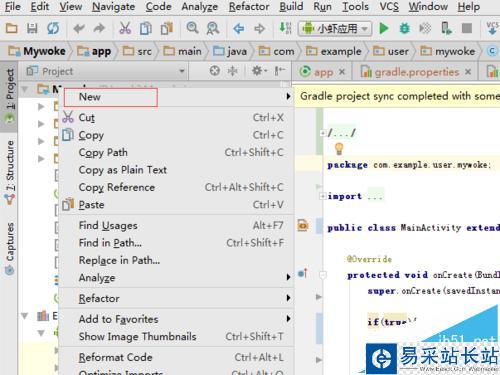Select Copy Reference from context menu
500x375 pixels.
[177, 187]
